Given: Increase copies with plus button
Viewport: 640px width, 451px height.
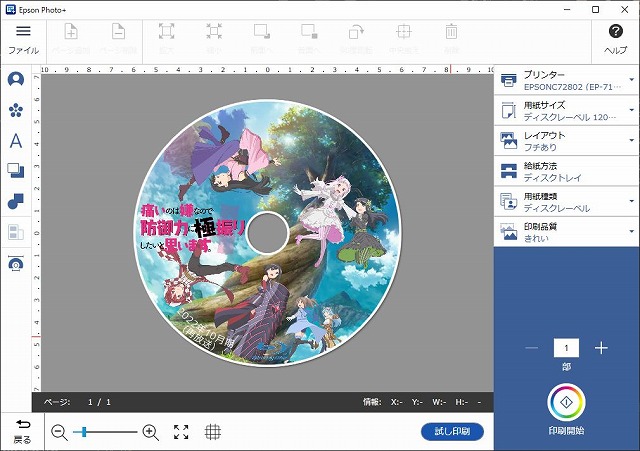Looking at the screenshot, I should (601, 348).
